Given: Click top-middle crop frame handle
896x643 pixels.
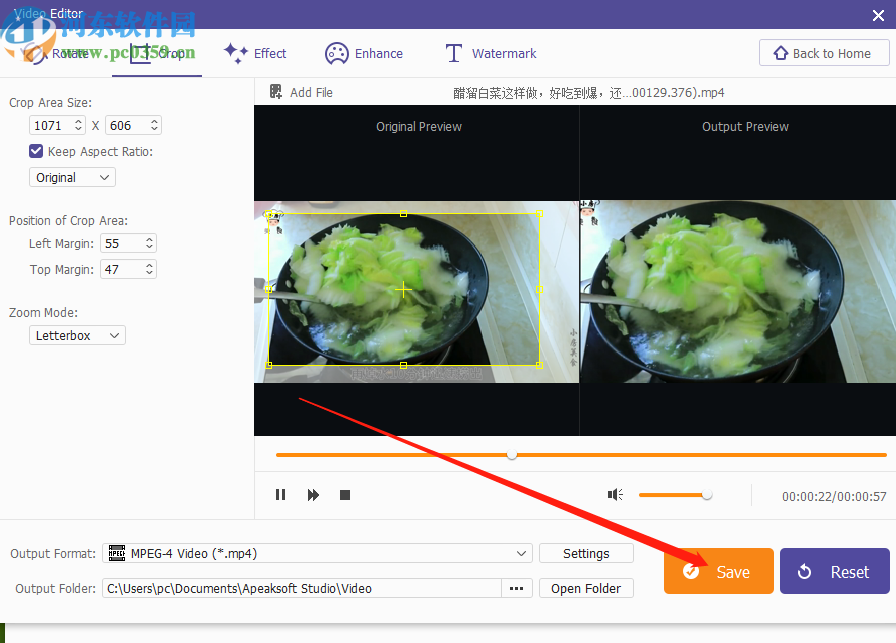Looking at the screenshot, I should tap(403, 214).
